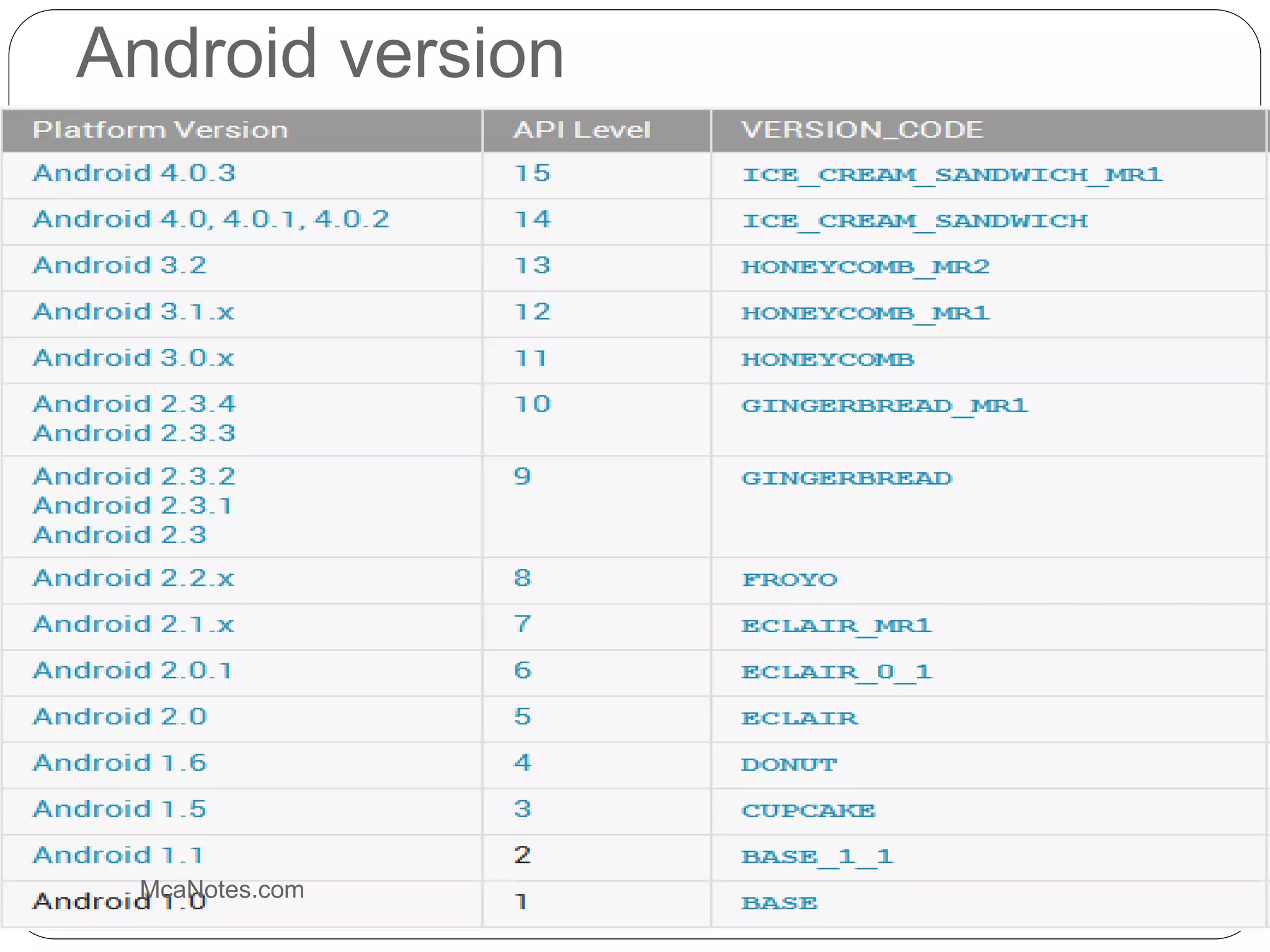Viewport: 1270px width, 952px height.
Task: Open ECLAIR_MR1 version code link
Action: coord(837,627)
